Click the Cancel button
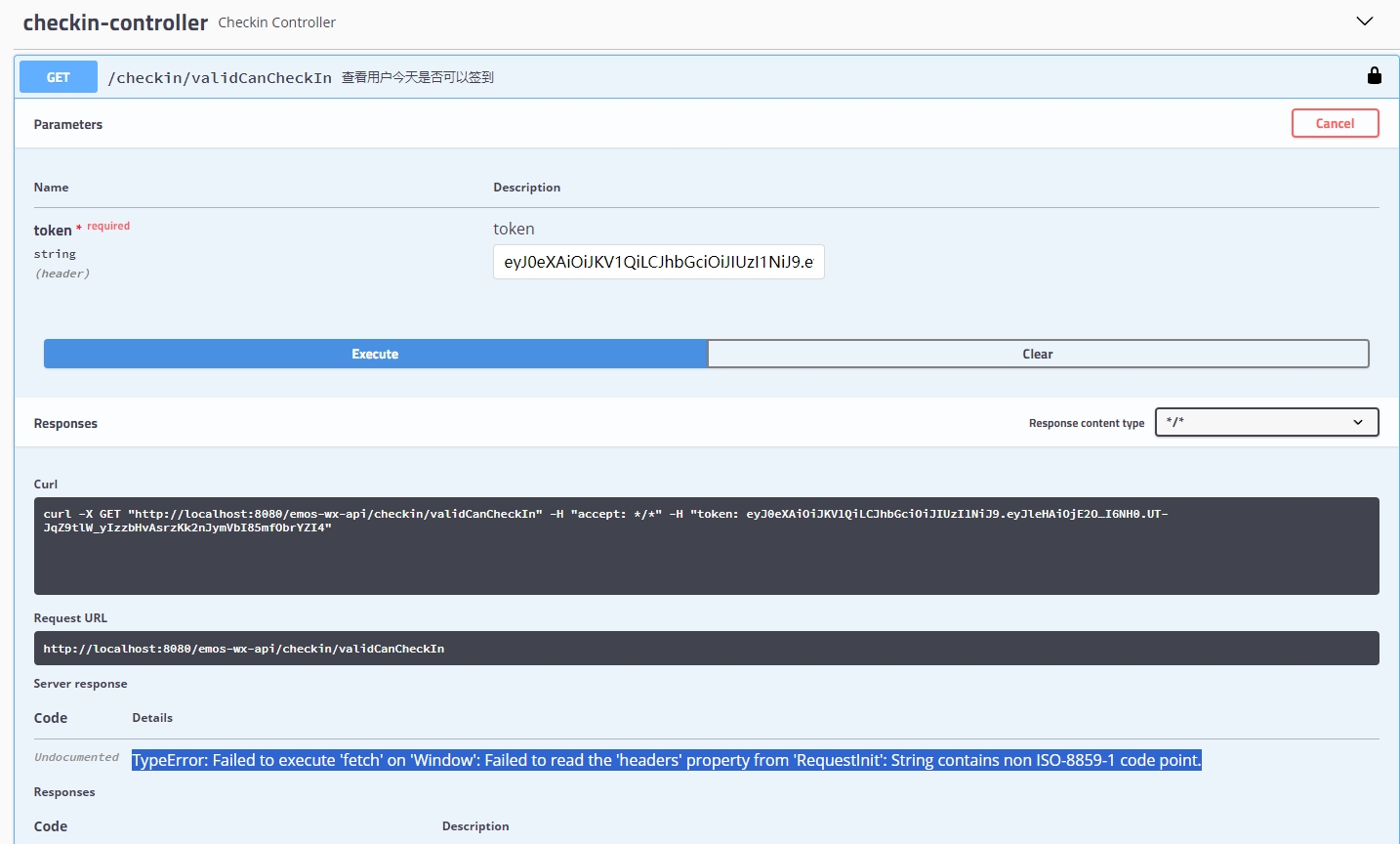This screenshot has width=1400, height=844. [1335, 123]
